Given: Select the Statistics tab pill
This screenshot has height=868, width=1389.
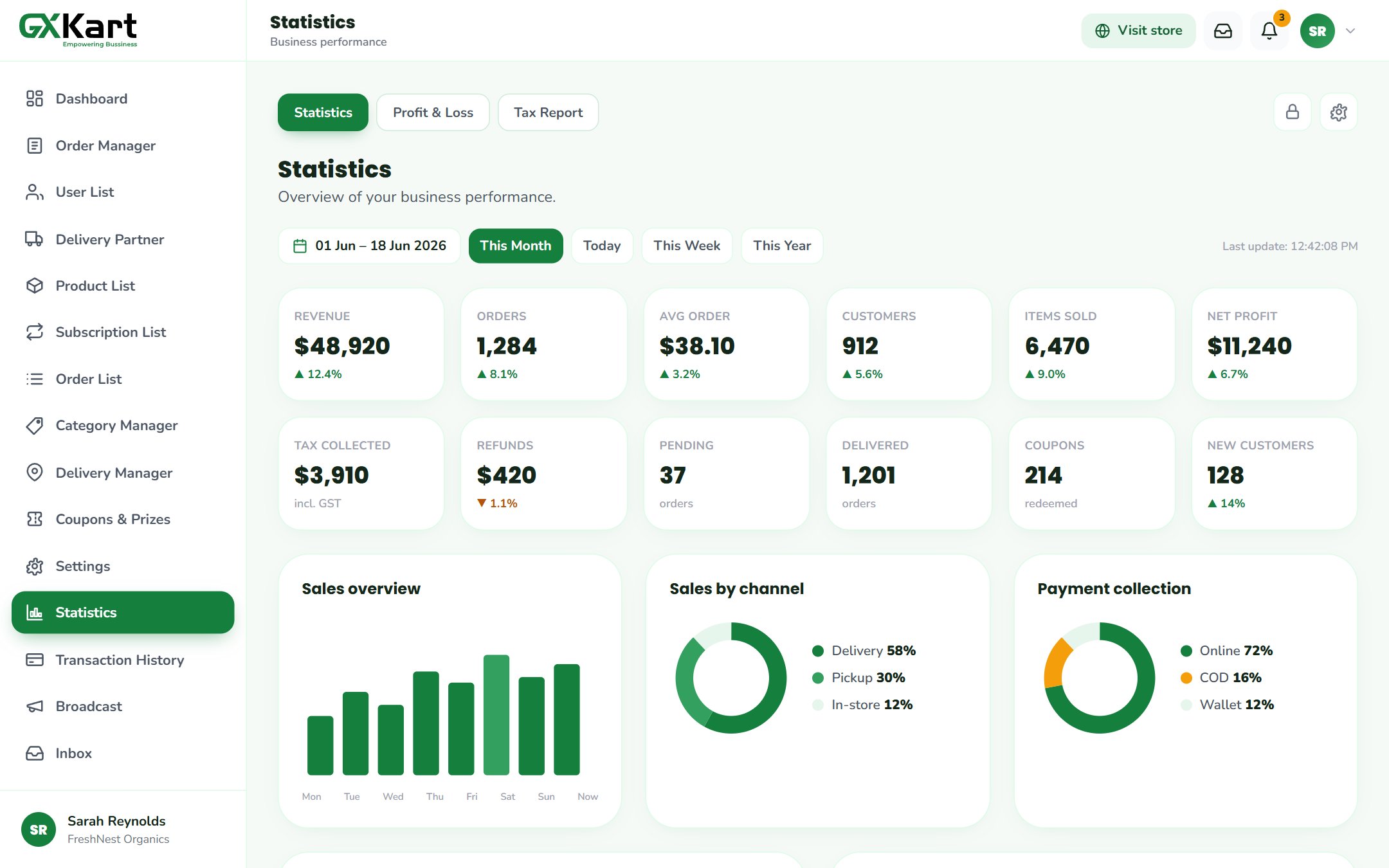Looking at the screenshot, I should coord(323,112).
